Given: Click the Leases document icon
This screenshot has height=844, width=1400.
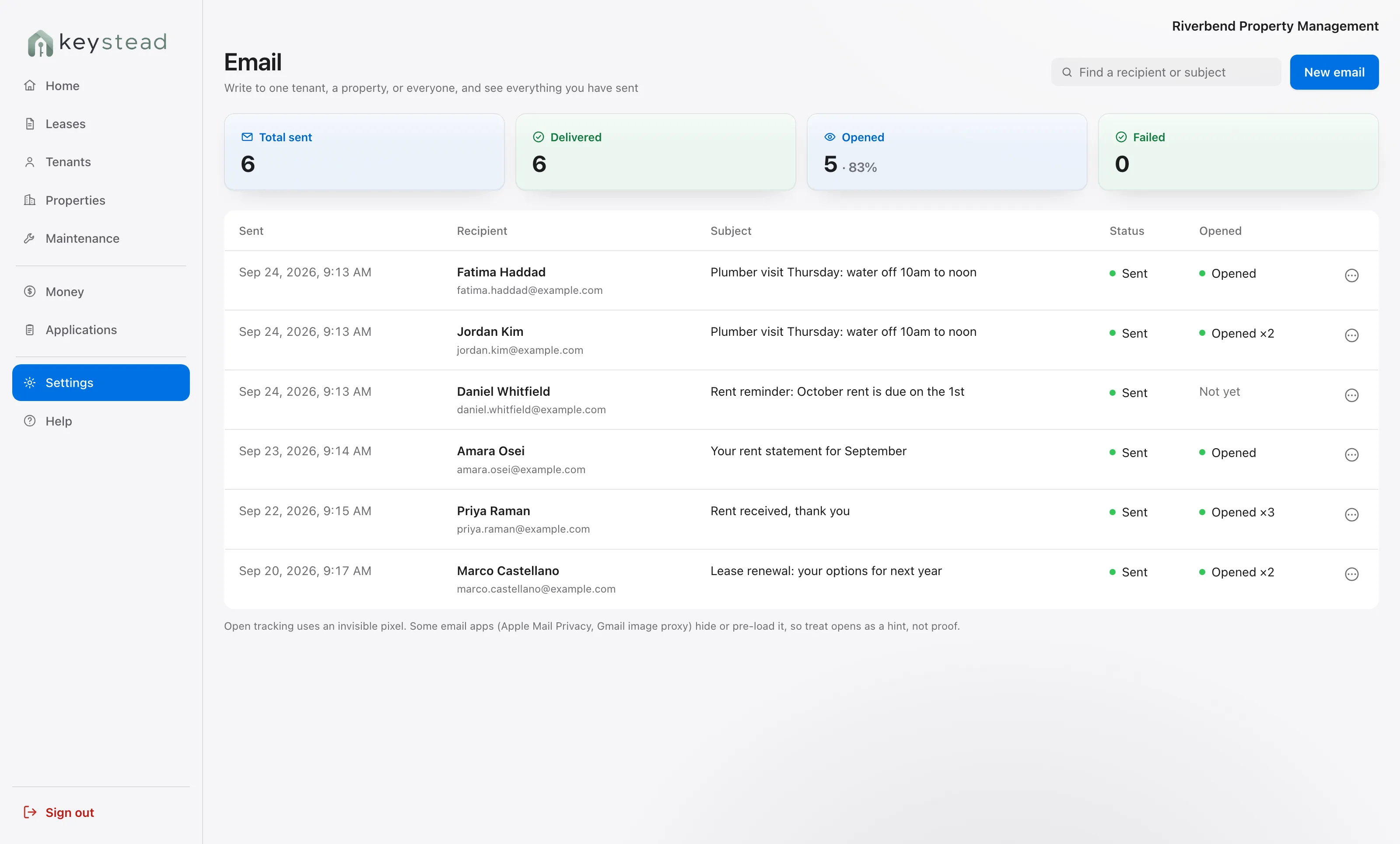Looking at the screenshot, I should pos(30,124).
